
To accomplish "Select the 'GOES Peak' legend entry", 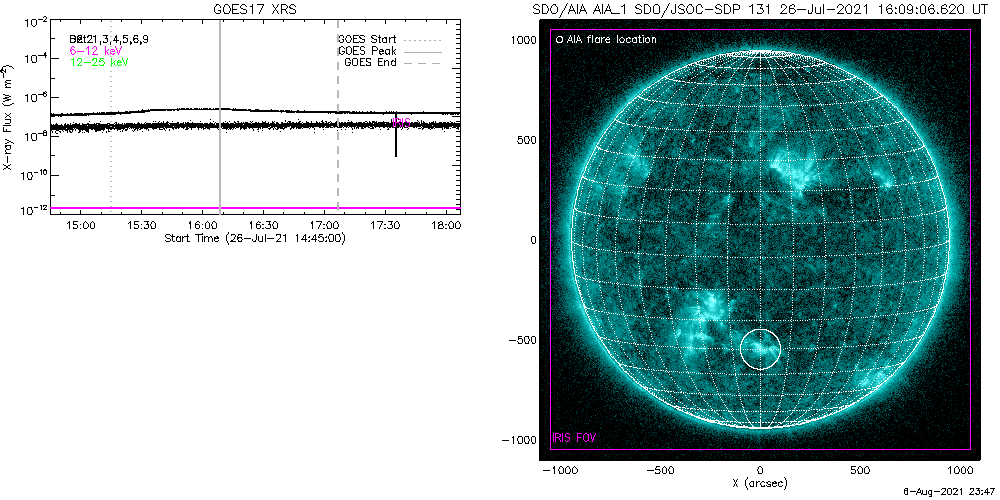I will (390, 51).
